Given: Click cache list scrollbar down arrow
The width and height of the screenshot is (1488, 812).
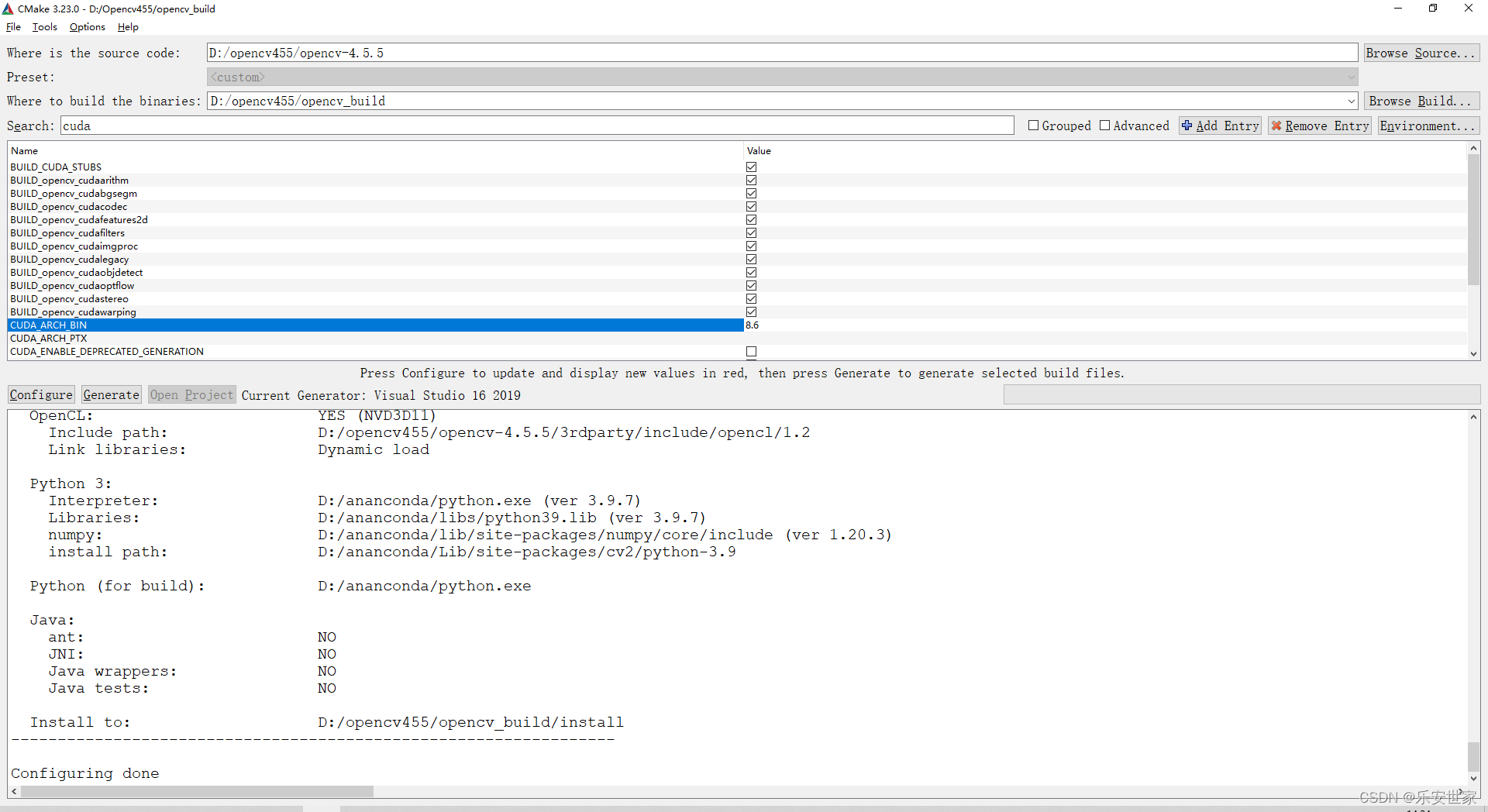Looking at the screenshot, I should tap(1473, 353).
